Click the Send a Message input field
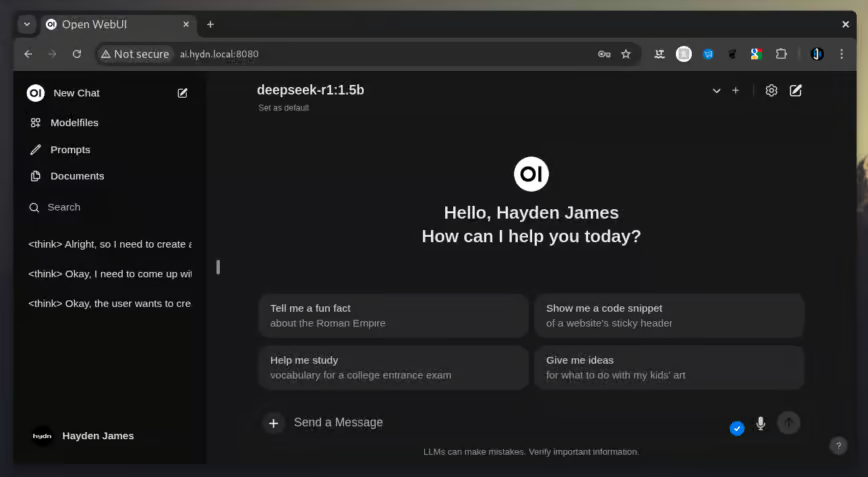This screenshot has width=868, height=477. (x=500, y=423)
